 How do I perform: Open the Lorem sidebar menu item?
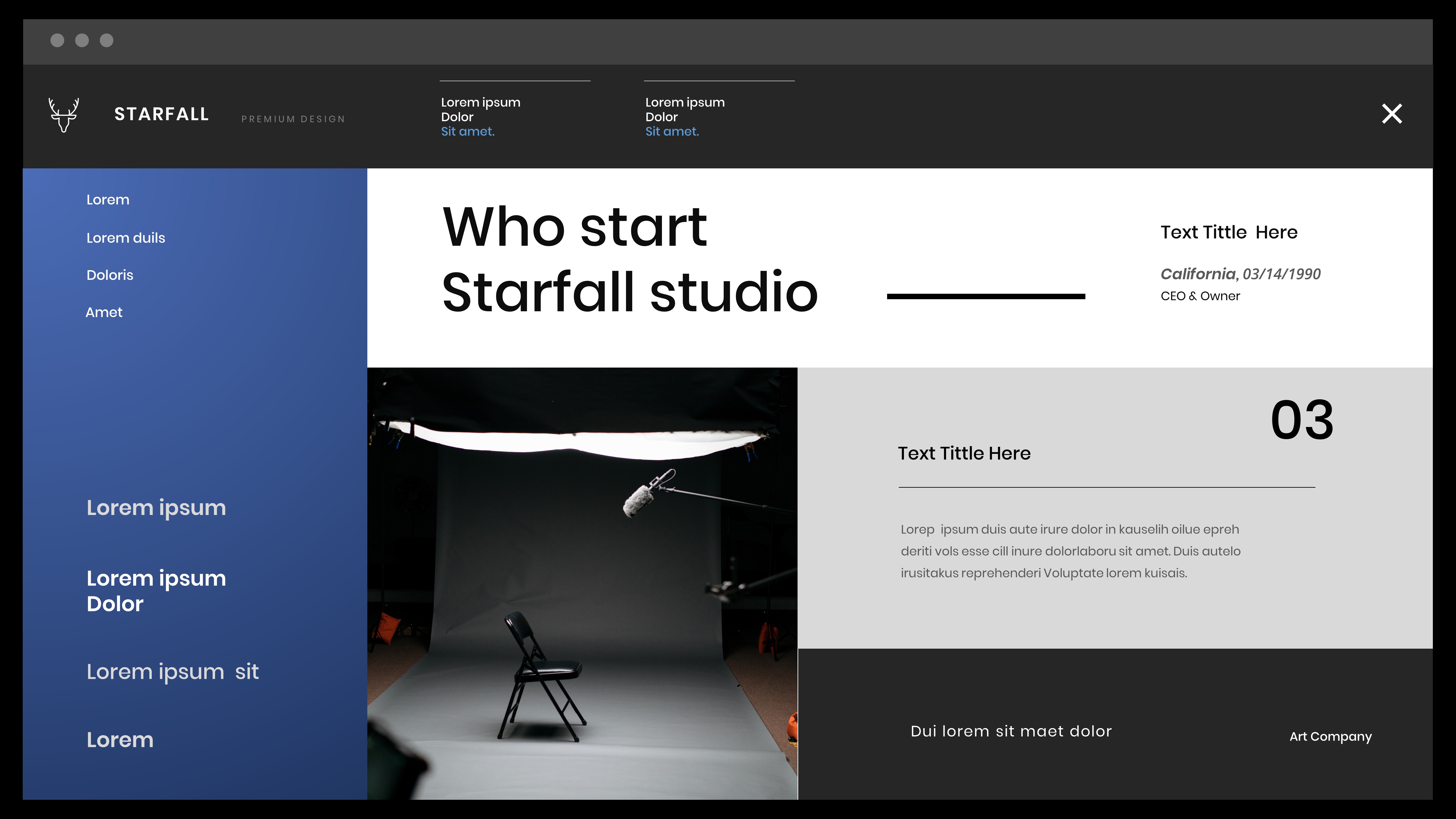[107, 200]
